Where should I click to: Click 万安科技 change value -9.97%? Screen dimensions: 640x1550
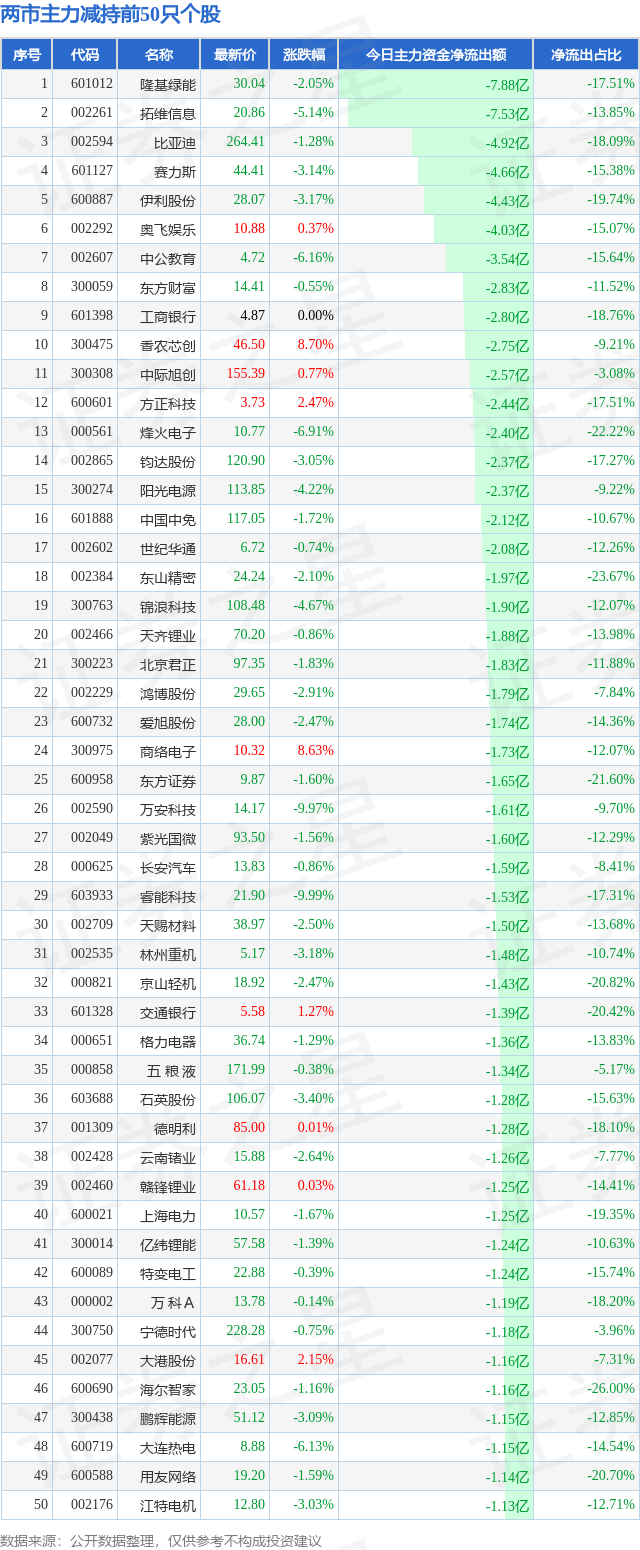[314, 809]
